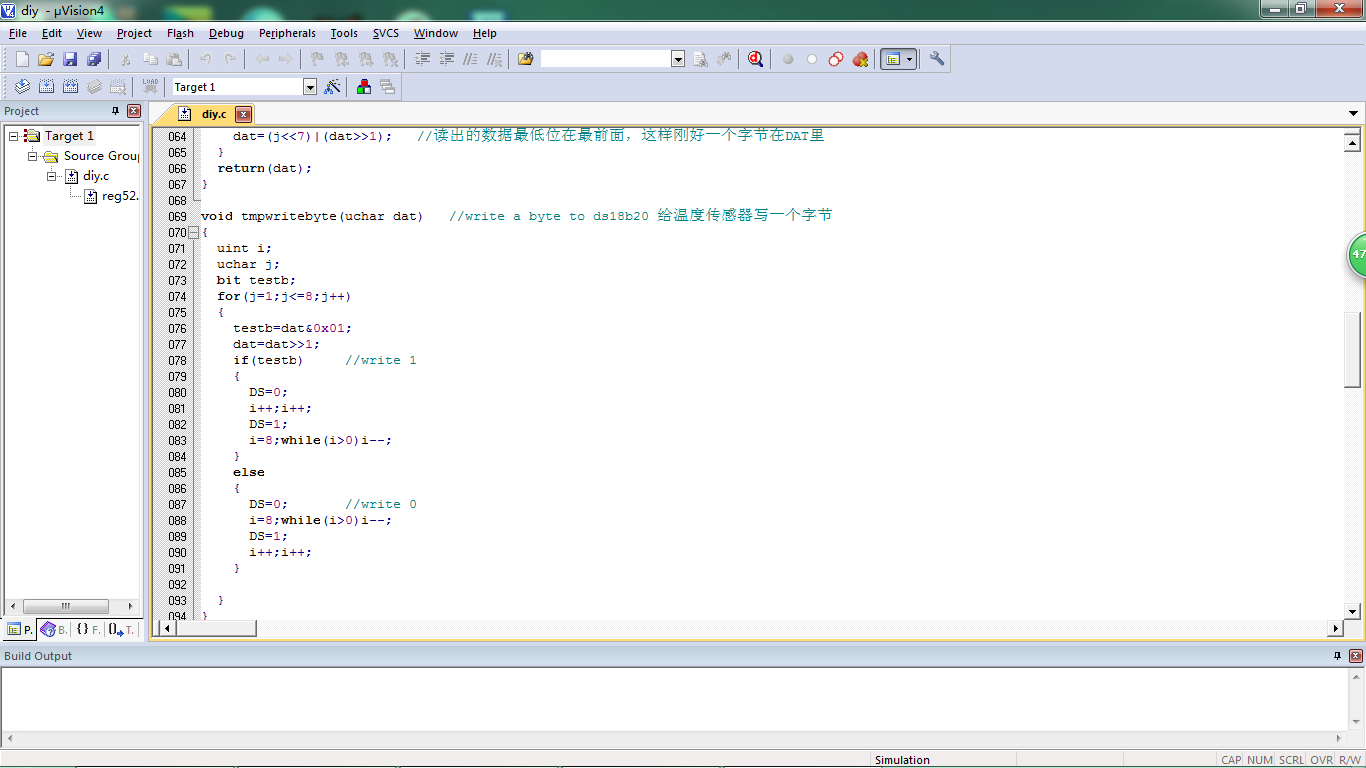The width and height of the screenshot is (1366, 768).
Task: Comment out the selected lines
Action: [470, 59]
